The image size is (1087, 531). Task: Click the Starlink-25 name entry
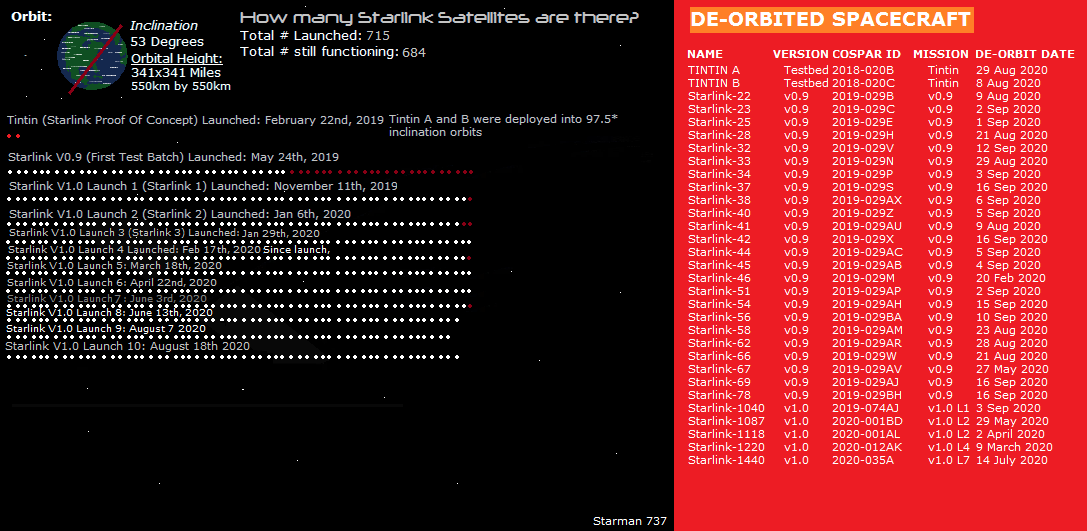coord(719,122)
